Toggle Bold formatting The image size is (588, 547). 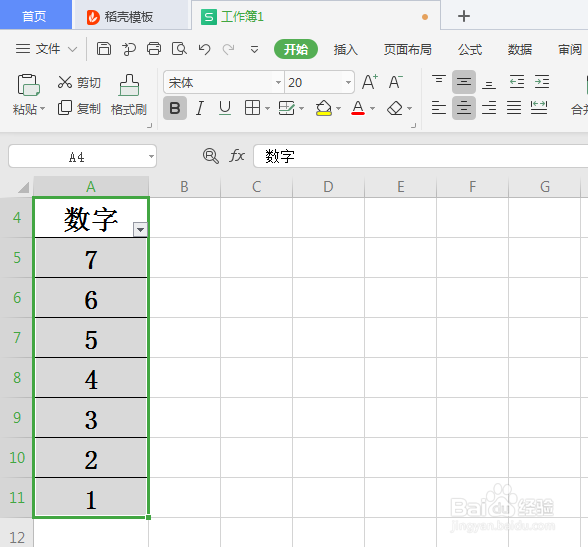point(175,108)
